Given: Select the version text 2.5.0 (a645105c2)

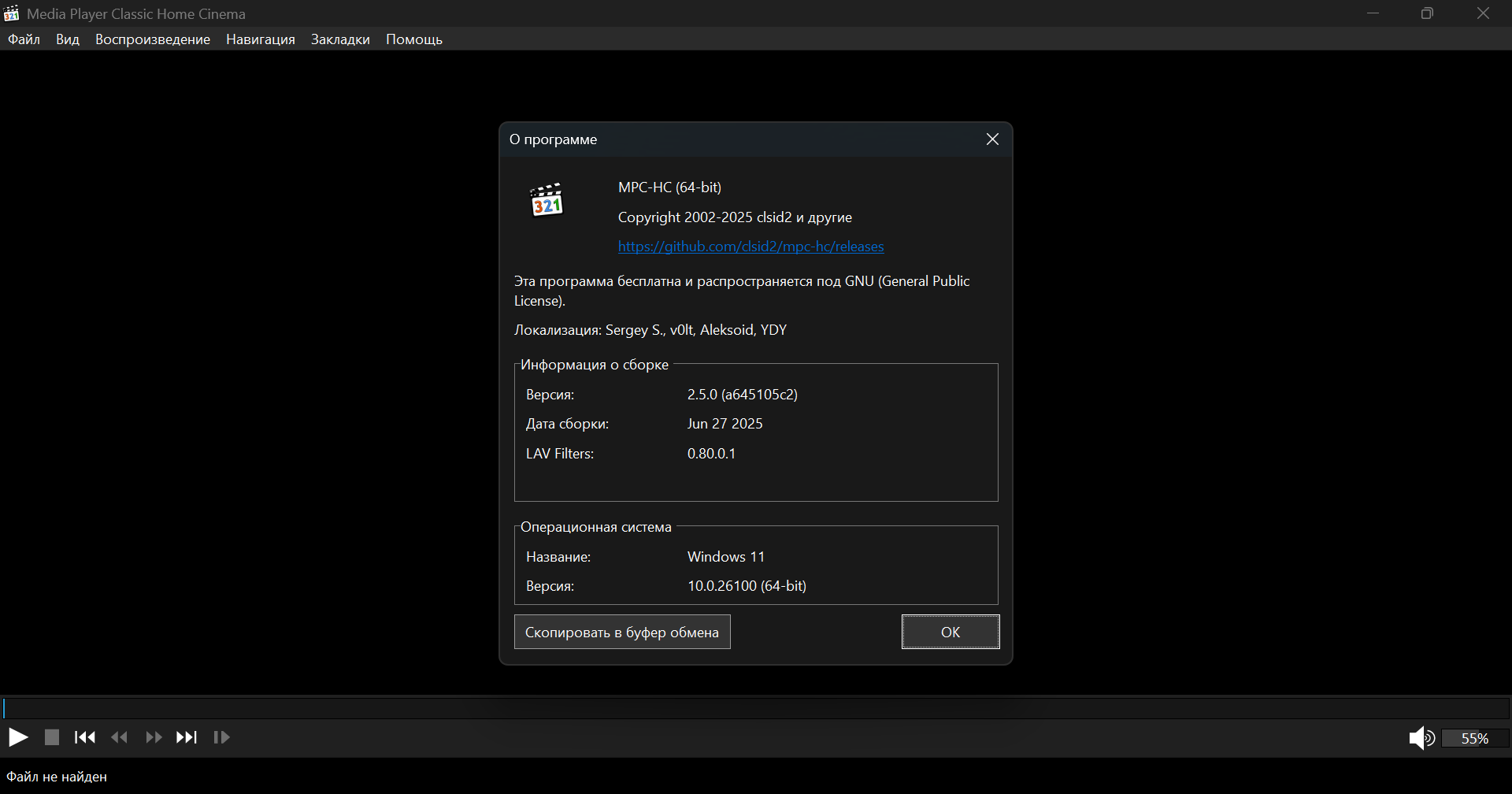Looking at the screenshot, I should click(x=743, y=395).
